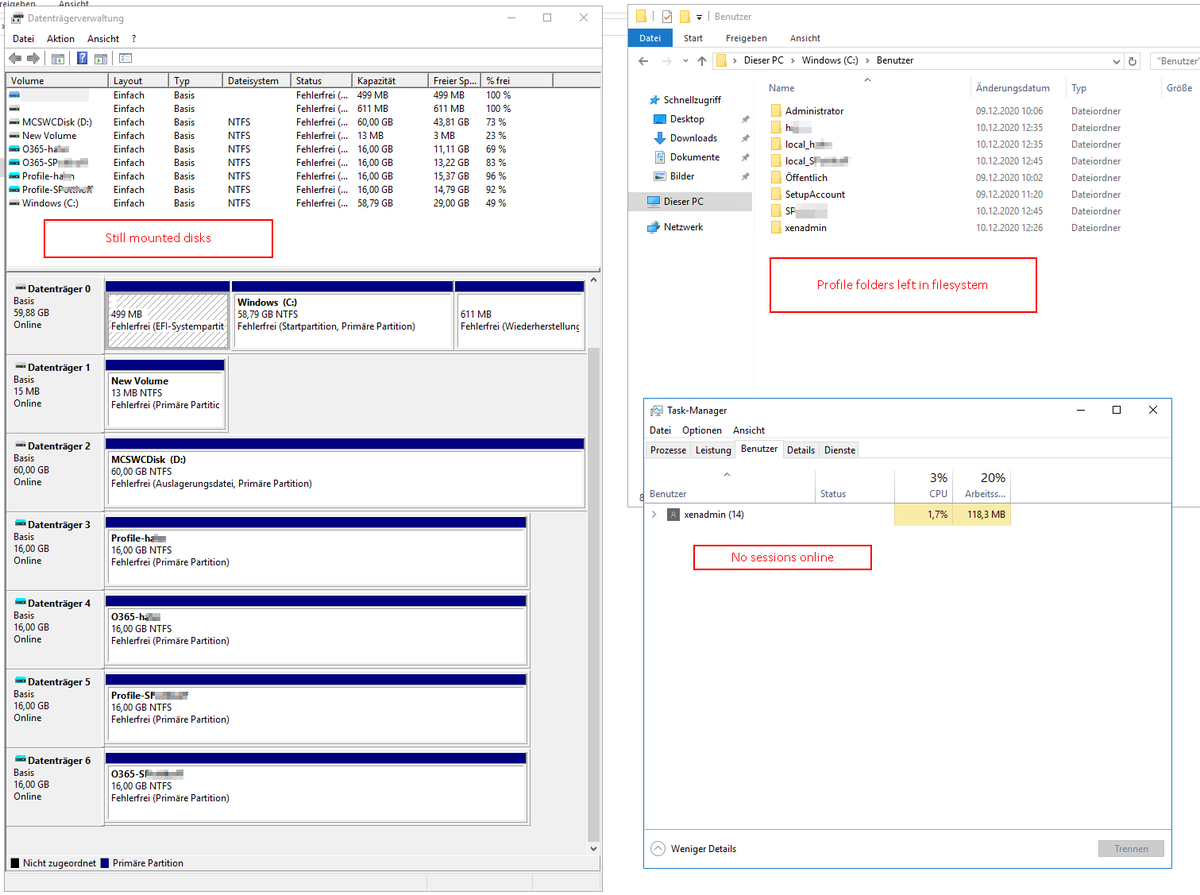Open the Aktion menu in Datenträgerverwaltung
Viewport: 1200px width, 895px height.
click(x=60, y=38)
